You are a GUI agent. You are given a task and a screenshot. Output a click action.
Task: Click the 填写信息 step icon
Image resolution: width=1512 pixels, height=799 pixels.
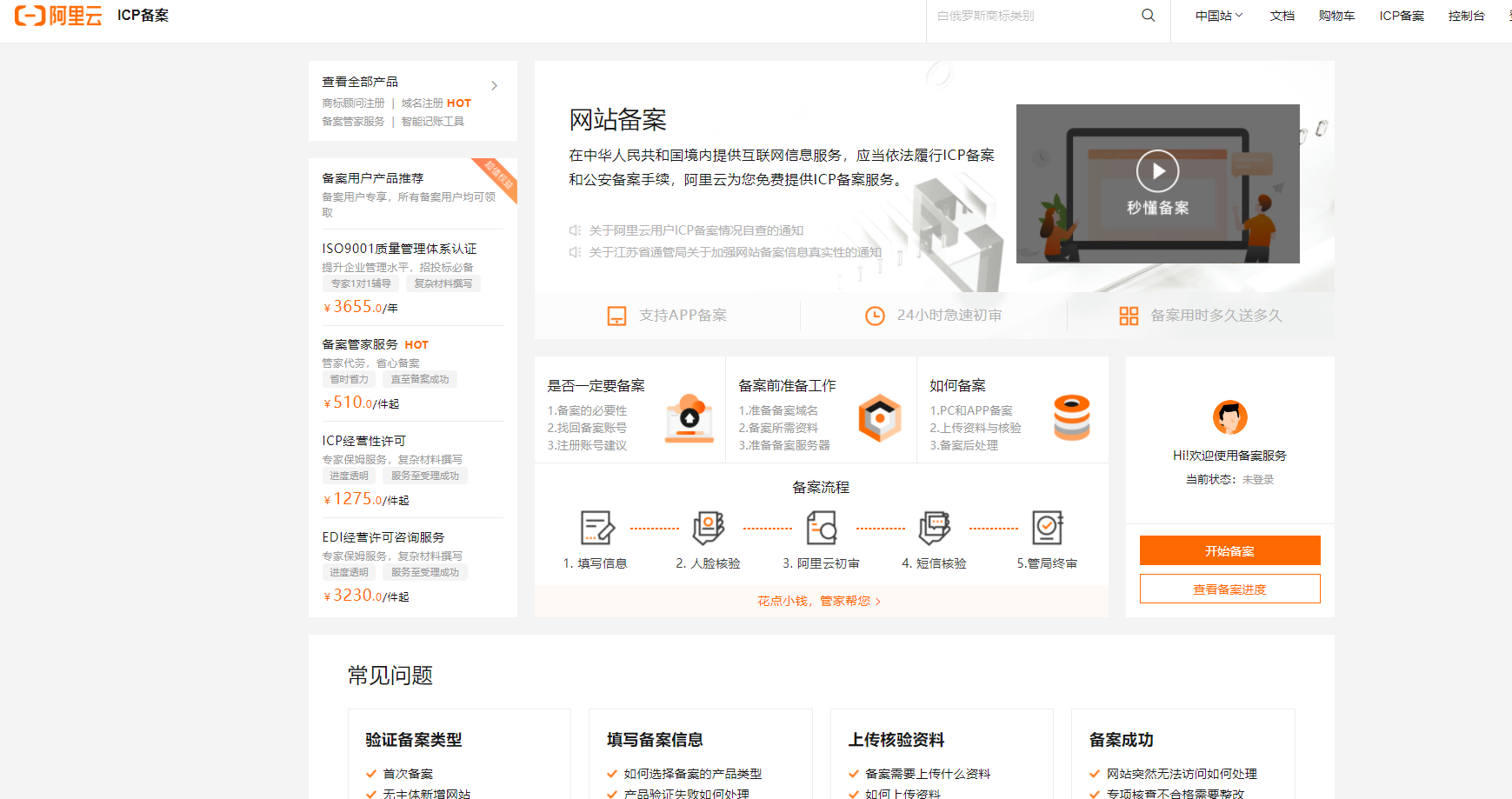(x=596, y=528)
